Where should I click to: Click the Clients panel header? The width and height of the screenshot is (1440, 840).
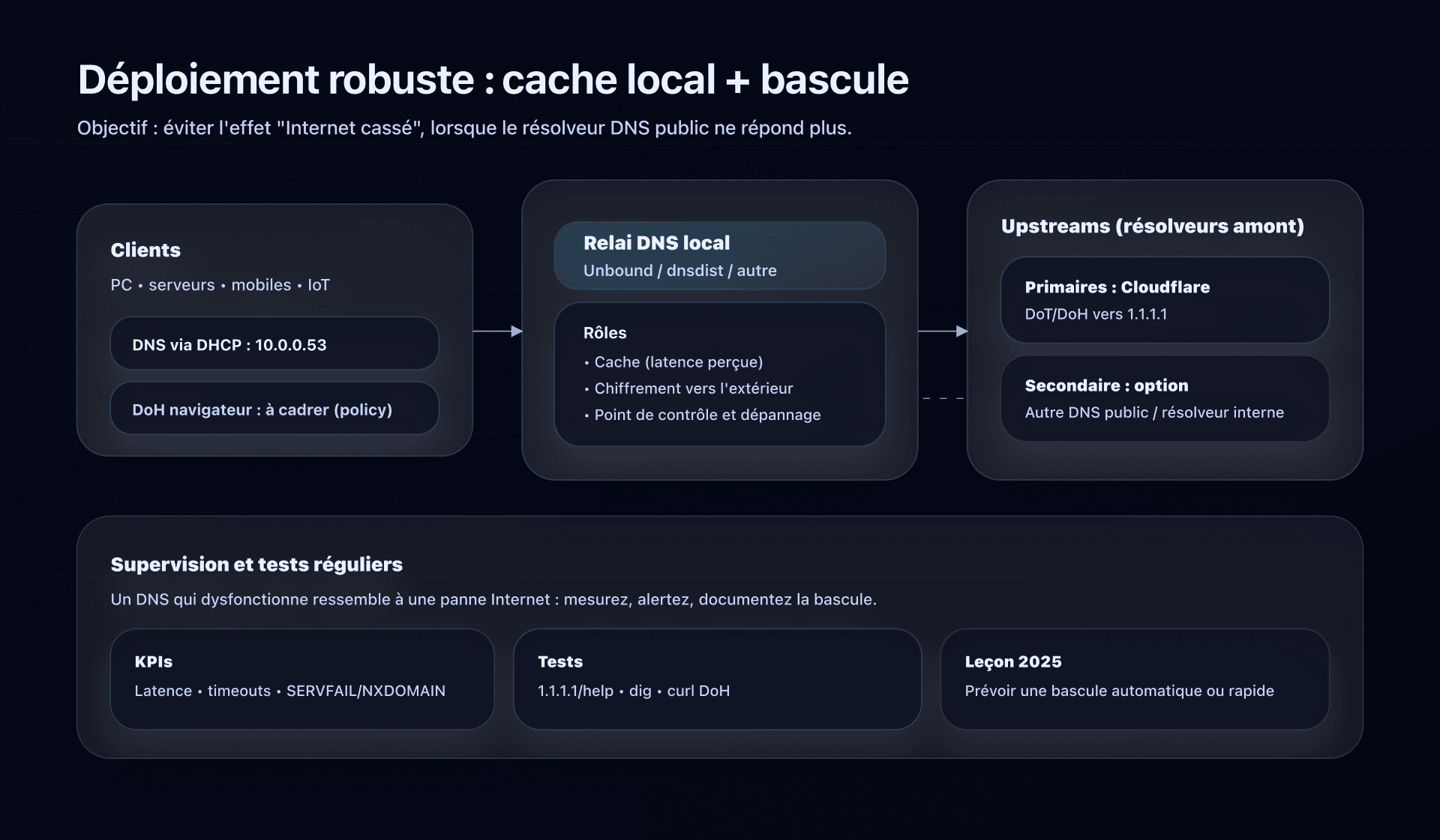pyautogui.click(x=145, y=250)
